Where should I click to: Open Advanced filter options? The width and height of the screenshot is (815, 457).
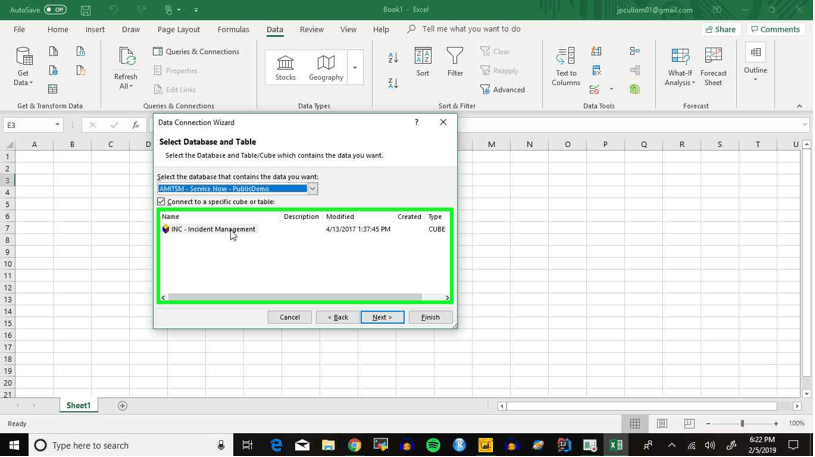coord(503,89)
